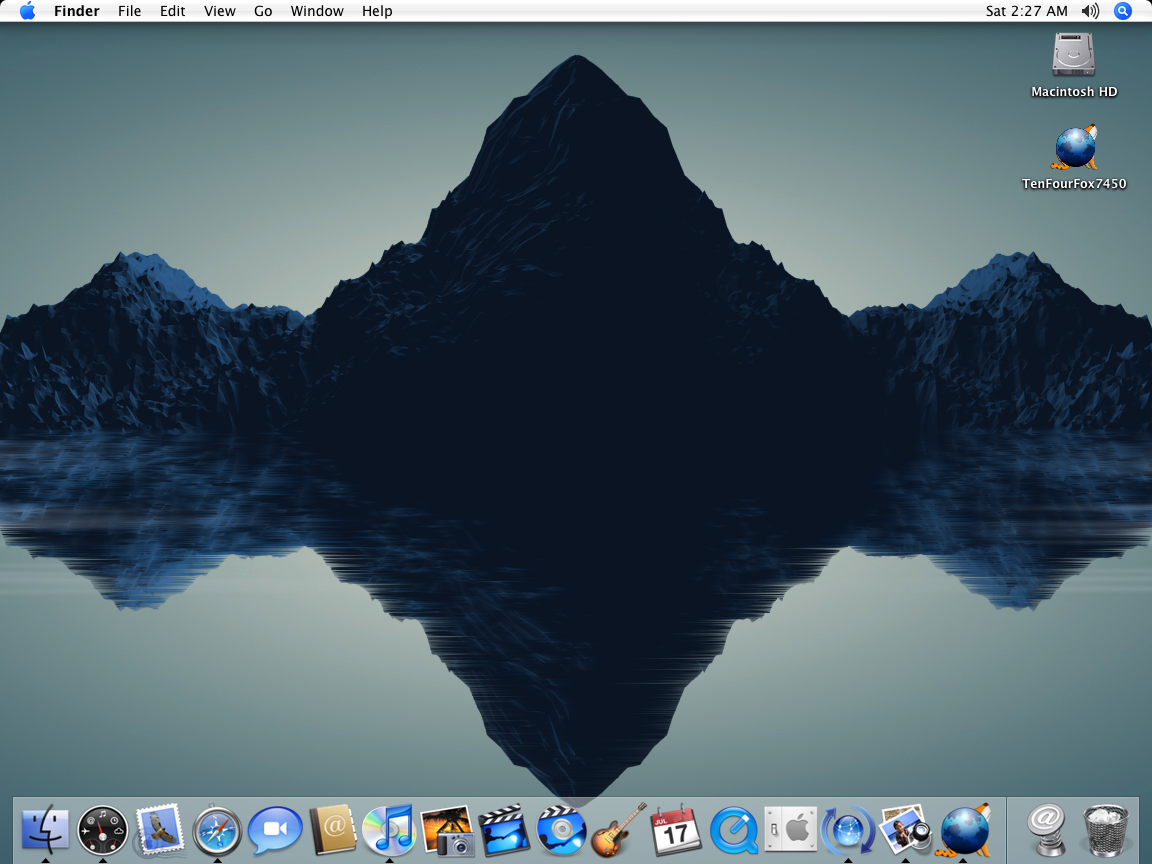Open the Apple menu
Screen dimensions: 1152x864
pyautogui.click(x=27, y=11)
